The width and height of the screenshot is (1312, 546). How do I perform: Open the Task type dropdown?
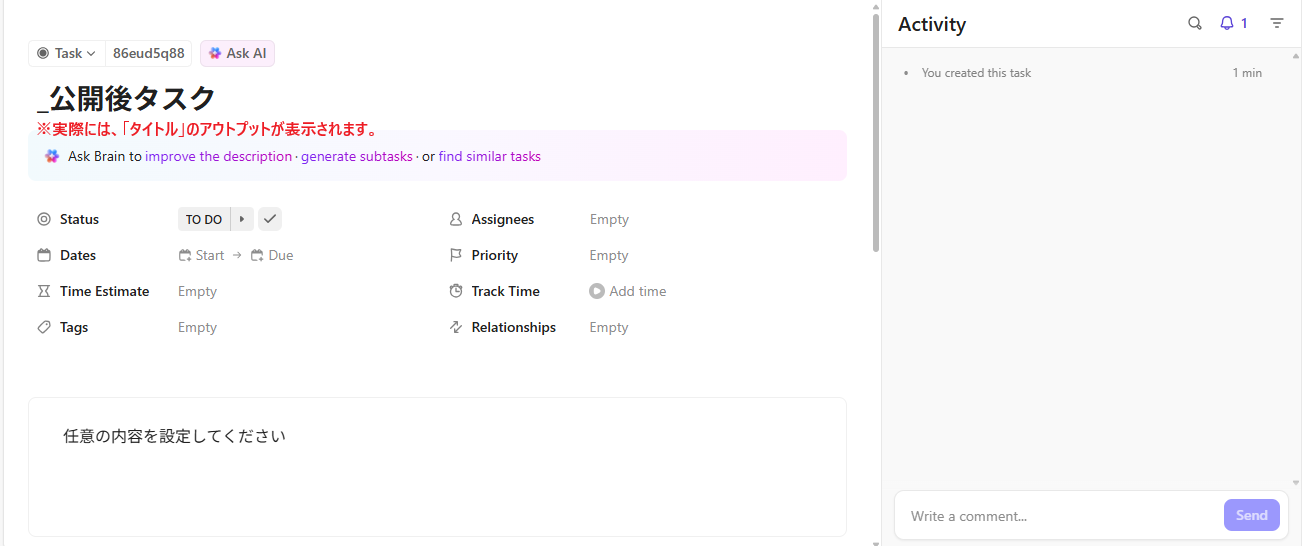(x=67, y=53)
